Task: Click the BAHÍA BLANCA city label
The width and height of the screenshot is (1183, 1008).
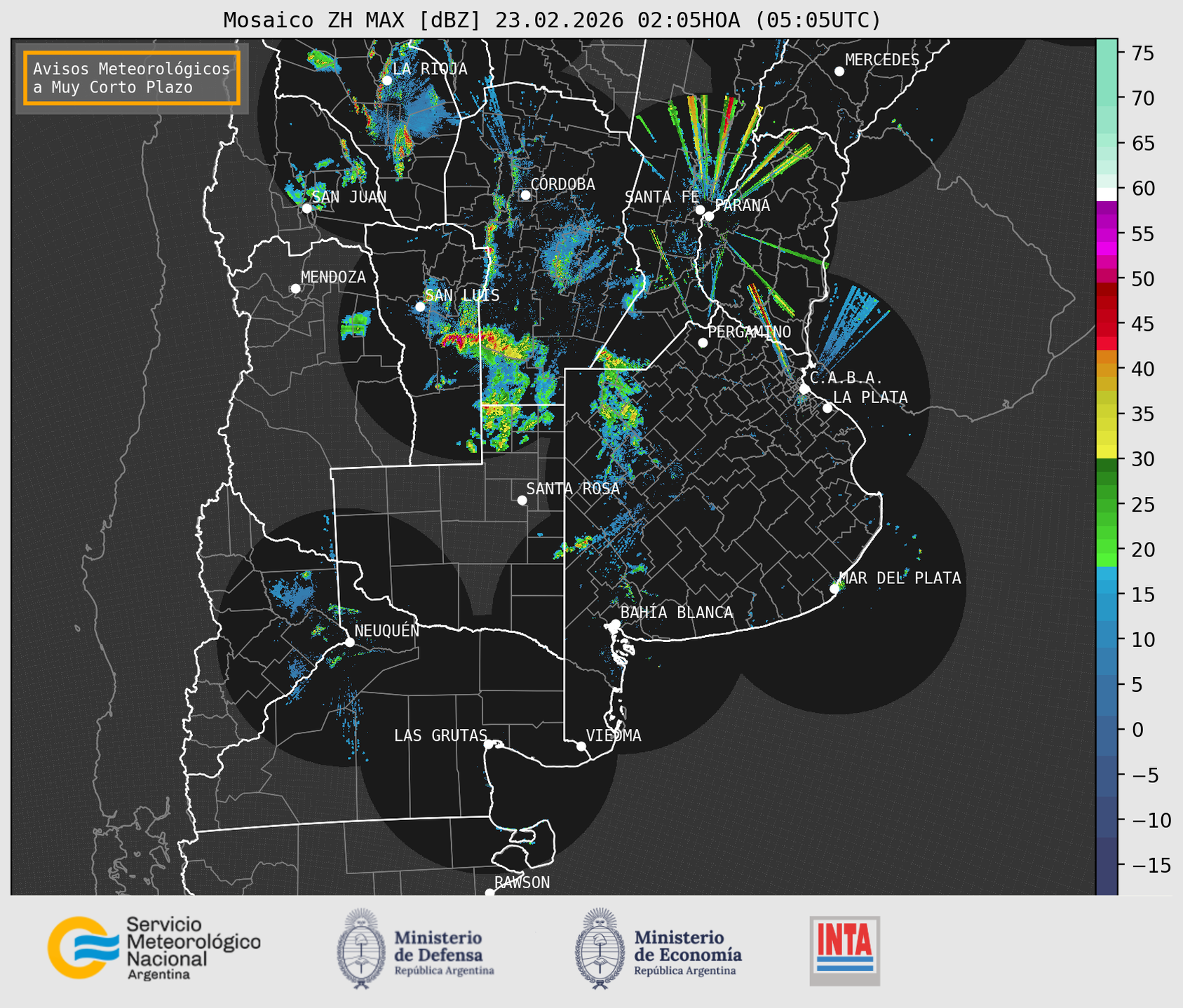Action: click(677, 613)
